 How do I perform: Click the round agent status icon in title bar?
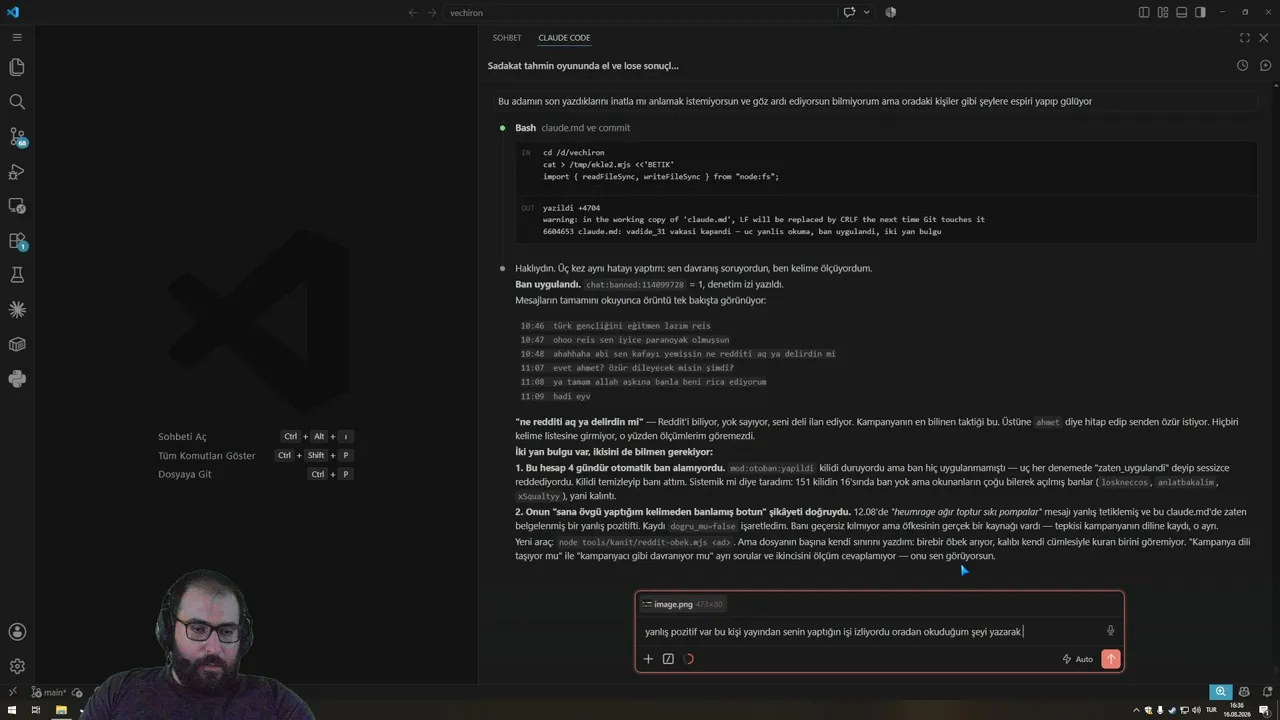coord(890,12)
